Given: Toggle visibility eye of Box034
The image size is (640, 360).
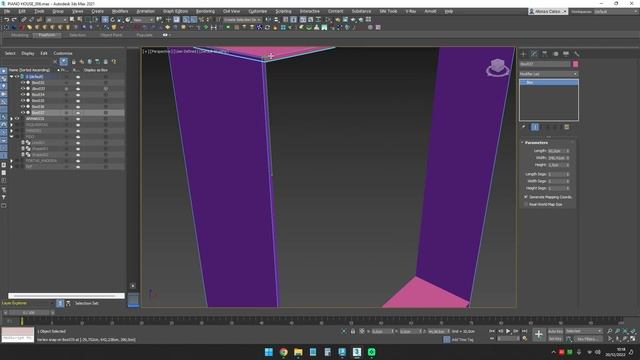Looking at the screenshot, I should pyautogui.click(x=23, y=94).
